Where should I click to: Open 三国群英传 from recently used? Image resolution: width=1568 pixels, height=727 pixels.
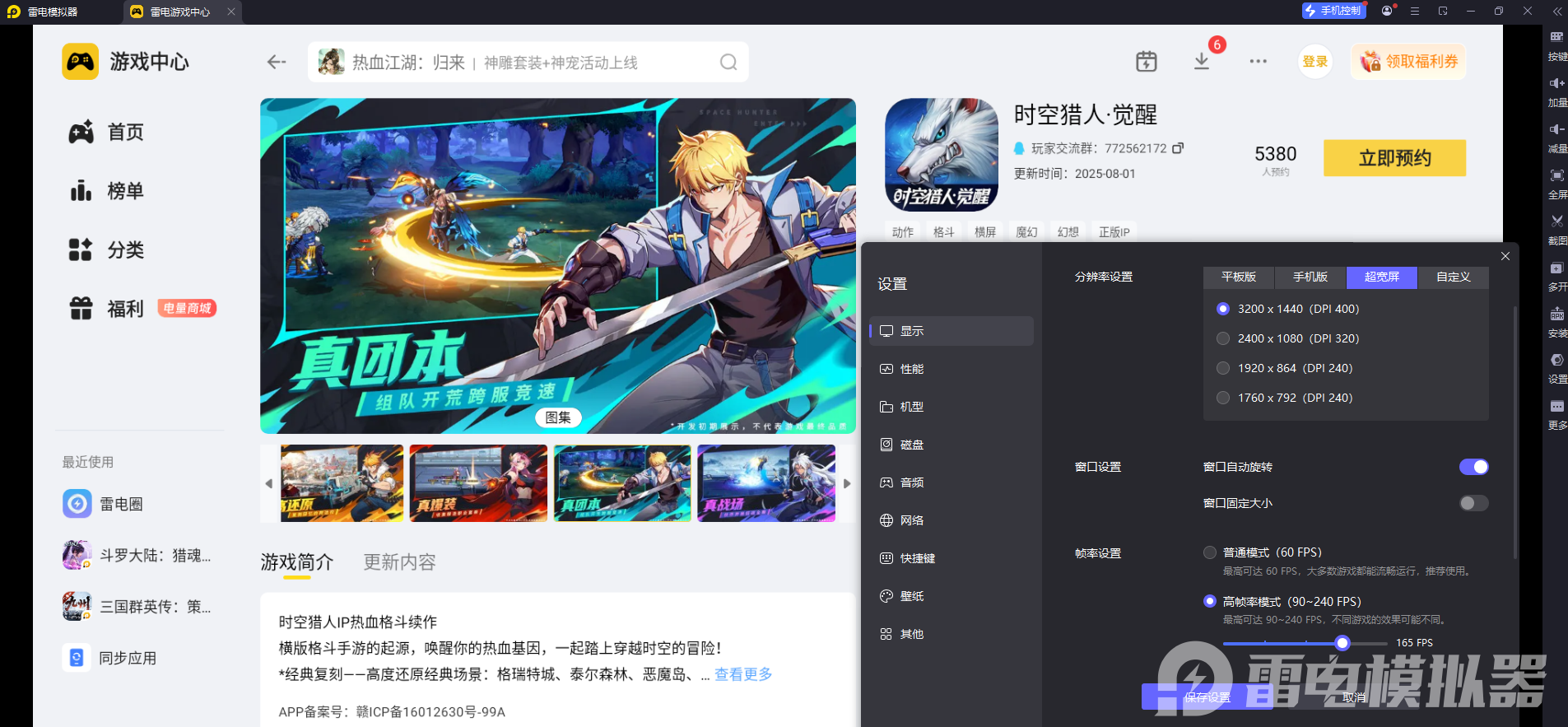(137, 607)
